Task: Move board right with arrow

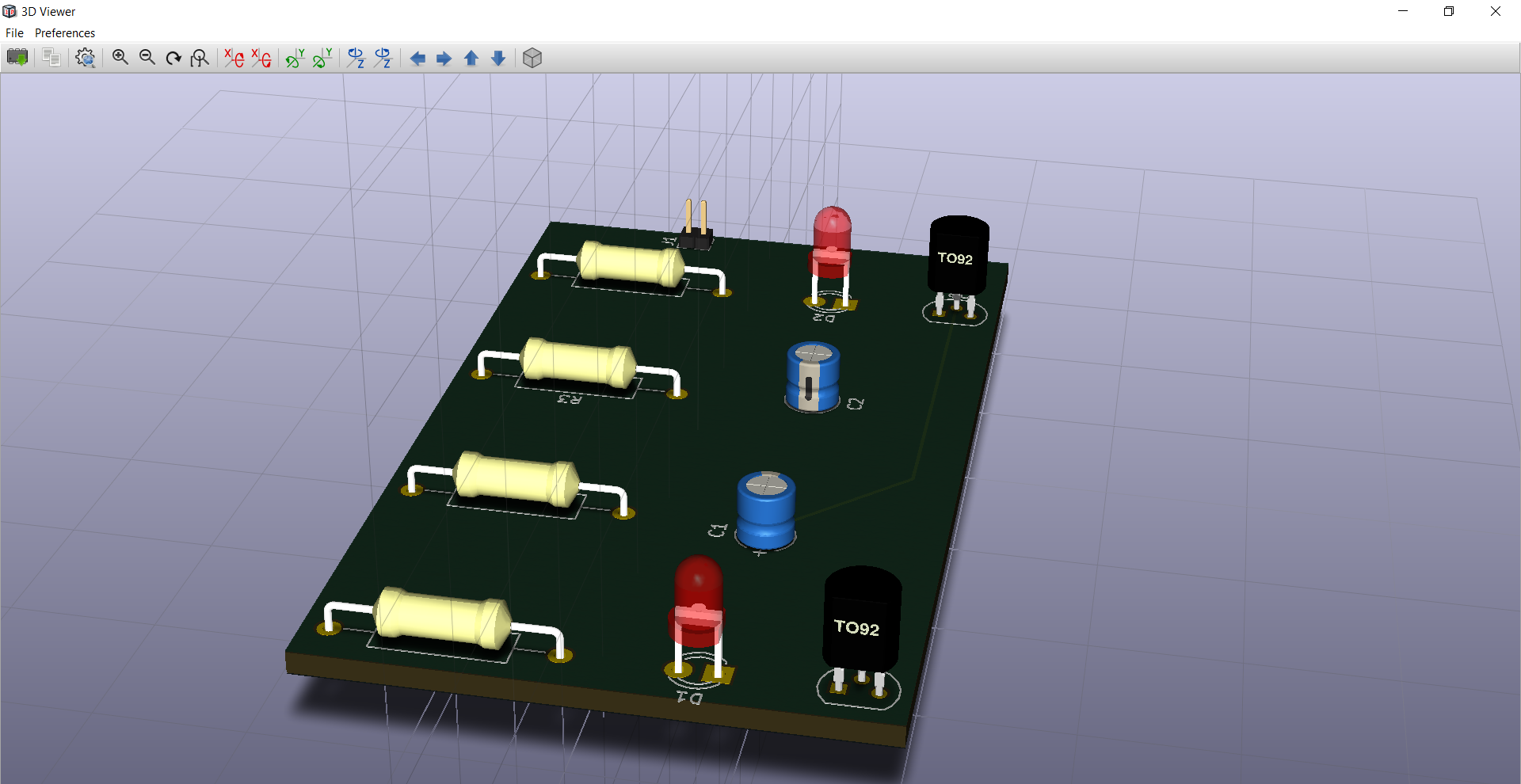Action: click(444, 59)
